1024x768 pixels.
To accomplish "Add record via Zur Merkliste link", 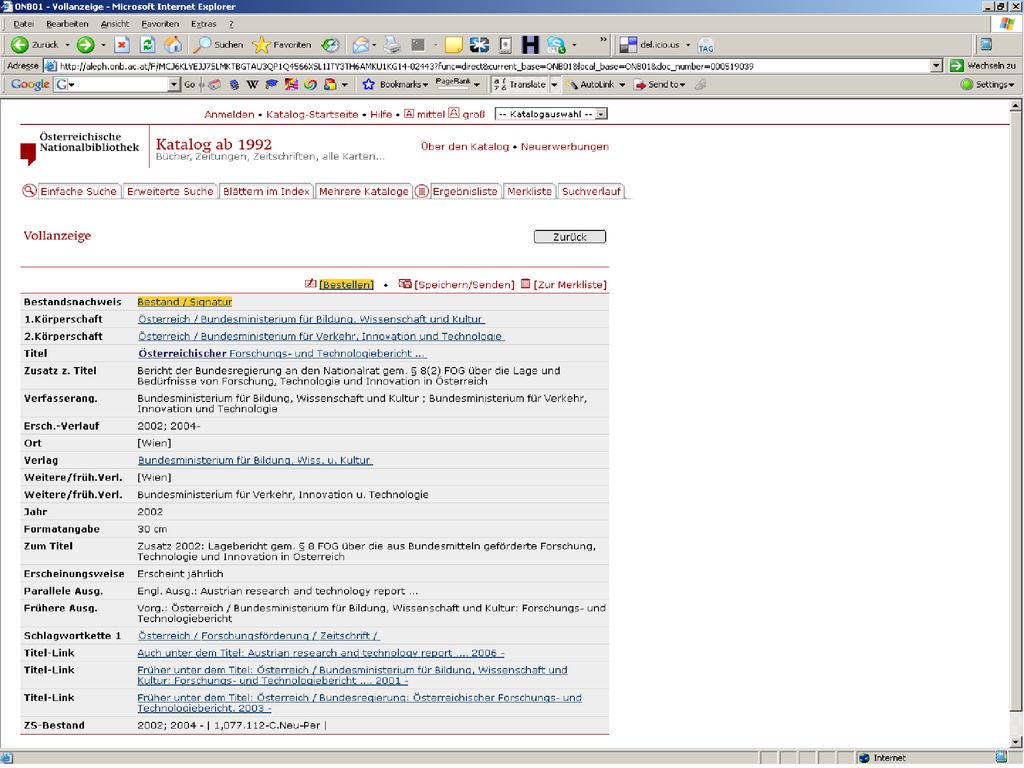I will click(569, 285).
